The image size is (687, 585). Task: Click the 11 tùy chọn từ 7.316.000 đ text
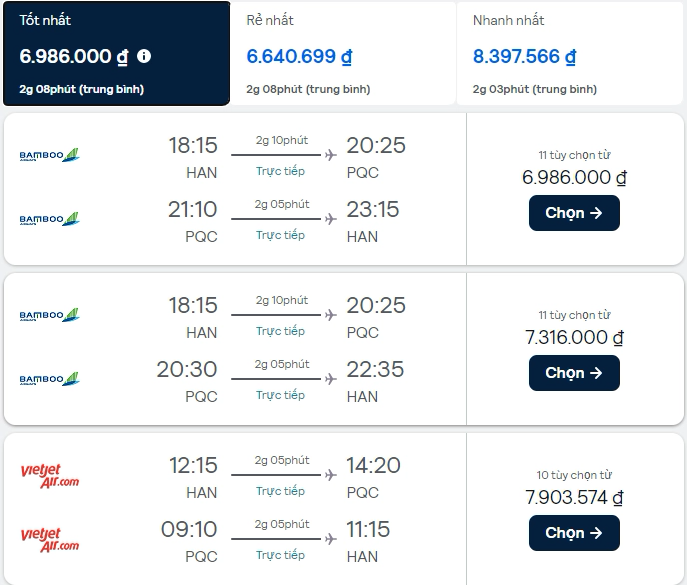pyautogui.click(x=574, y=327)
